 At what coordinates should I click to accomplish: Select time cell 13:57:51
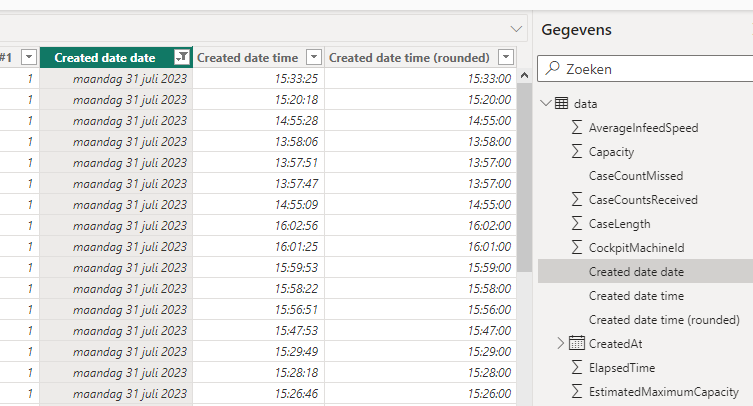click(x=259, y=162)
